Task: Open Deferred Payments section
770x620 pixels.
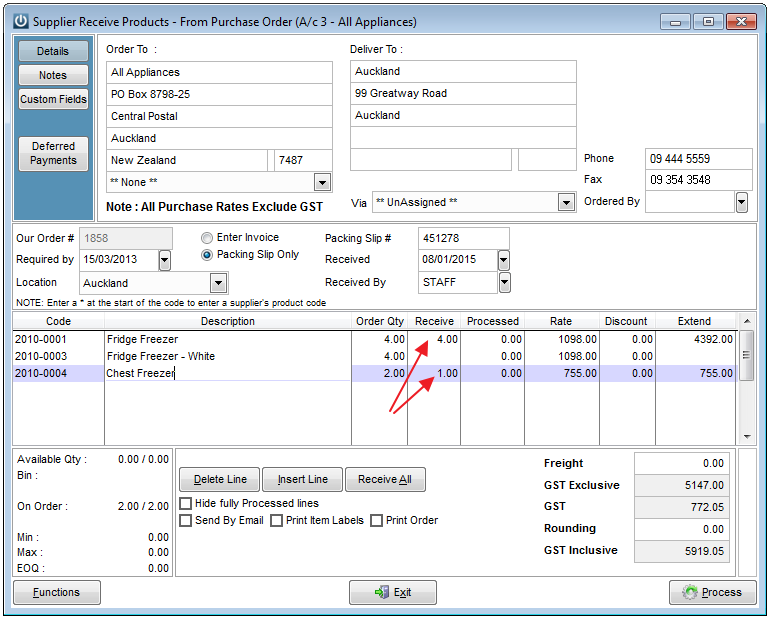Action: click(53, 153)
